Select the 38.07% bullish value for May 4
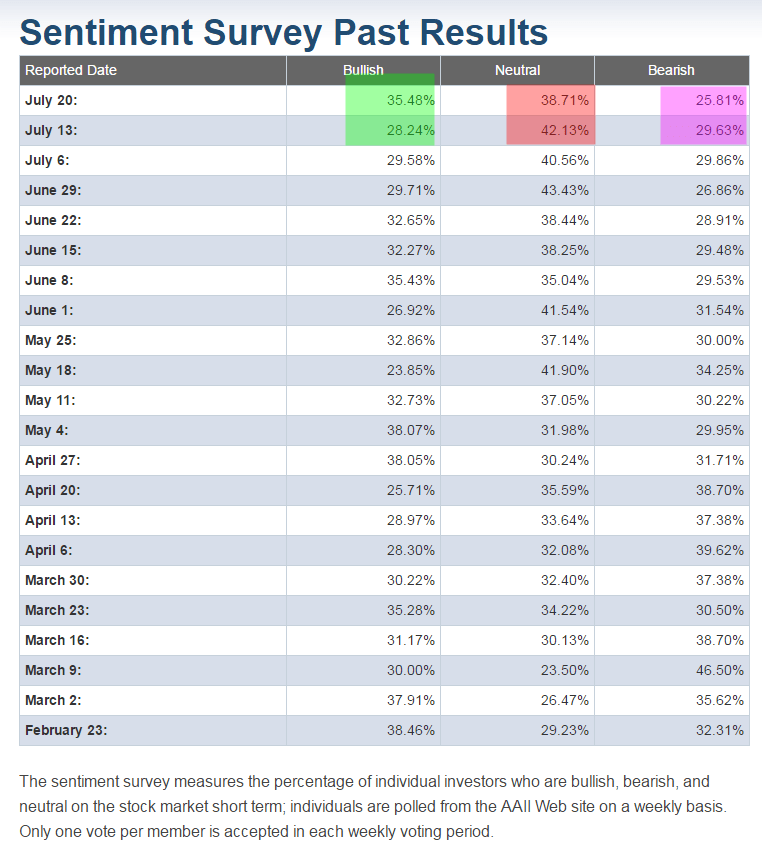Screen dimensions: 762x851 [x=410, y=431]
